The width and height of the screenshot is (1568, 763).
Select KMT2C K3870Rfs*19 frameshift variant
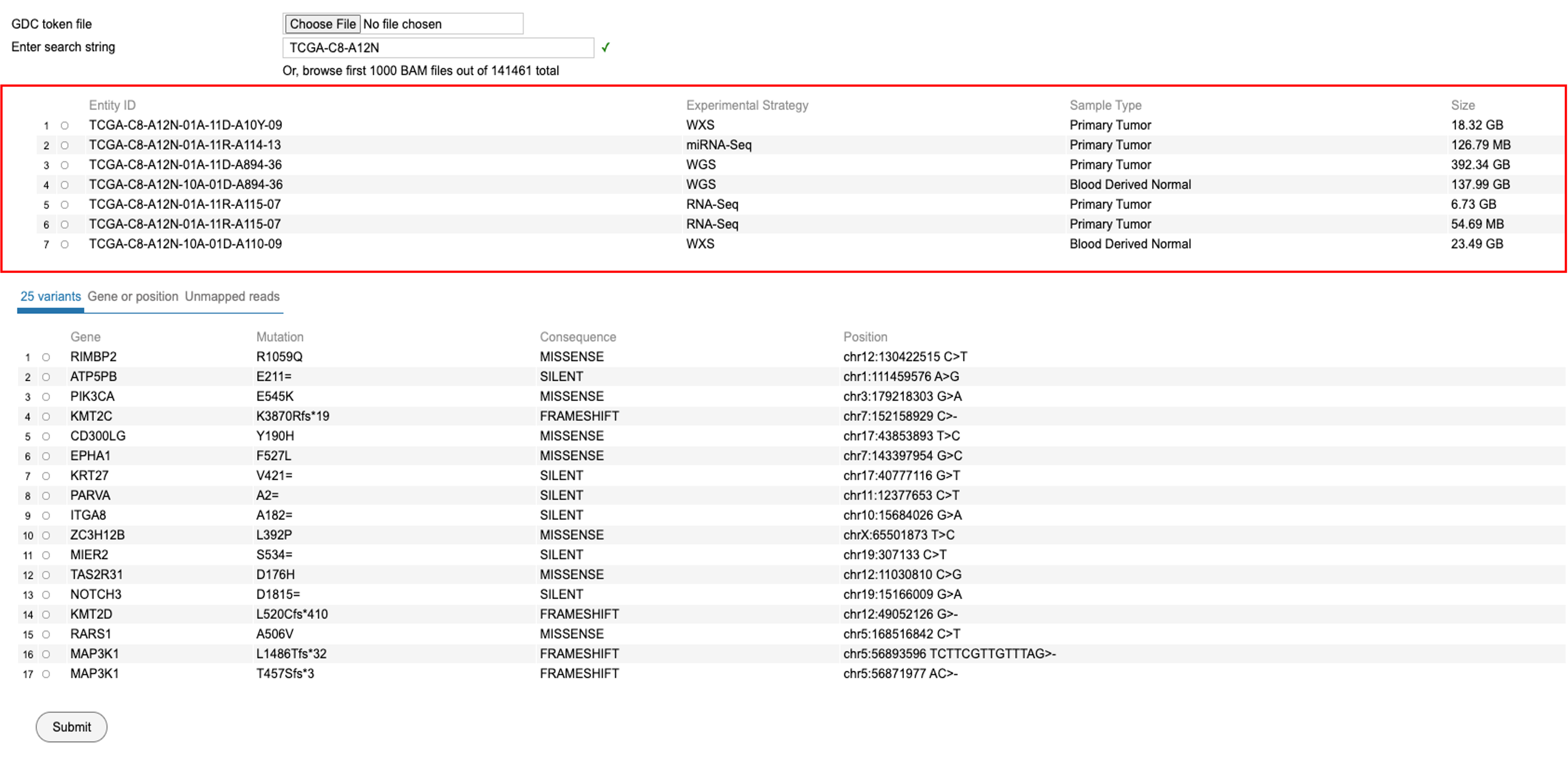point(46,417)
